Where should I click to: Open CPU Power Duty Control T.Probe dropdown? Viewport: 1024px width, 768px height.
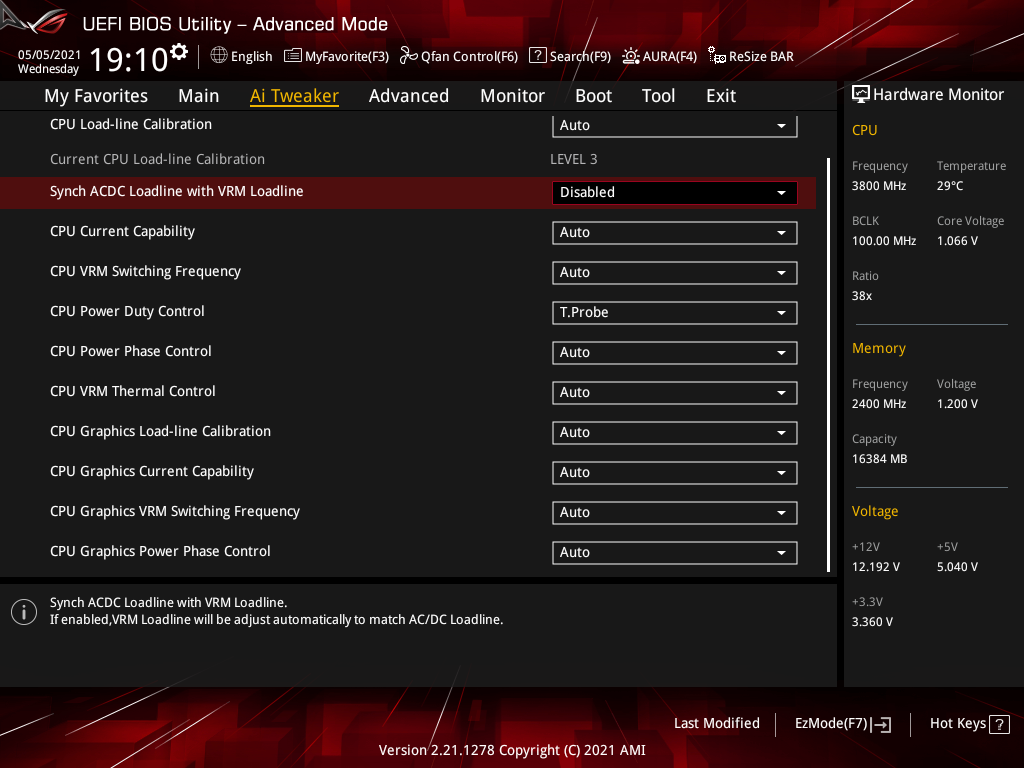tap(675, 312)
